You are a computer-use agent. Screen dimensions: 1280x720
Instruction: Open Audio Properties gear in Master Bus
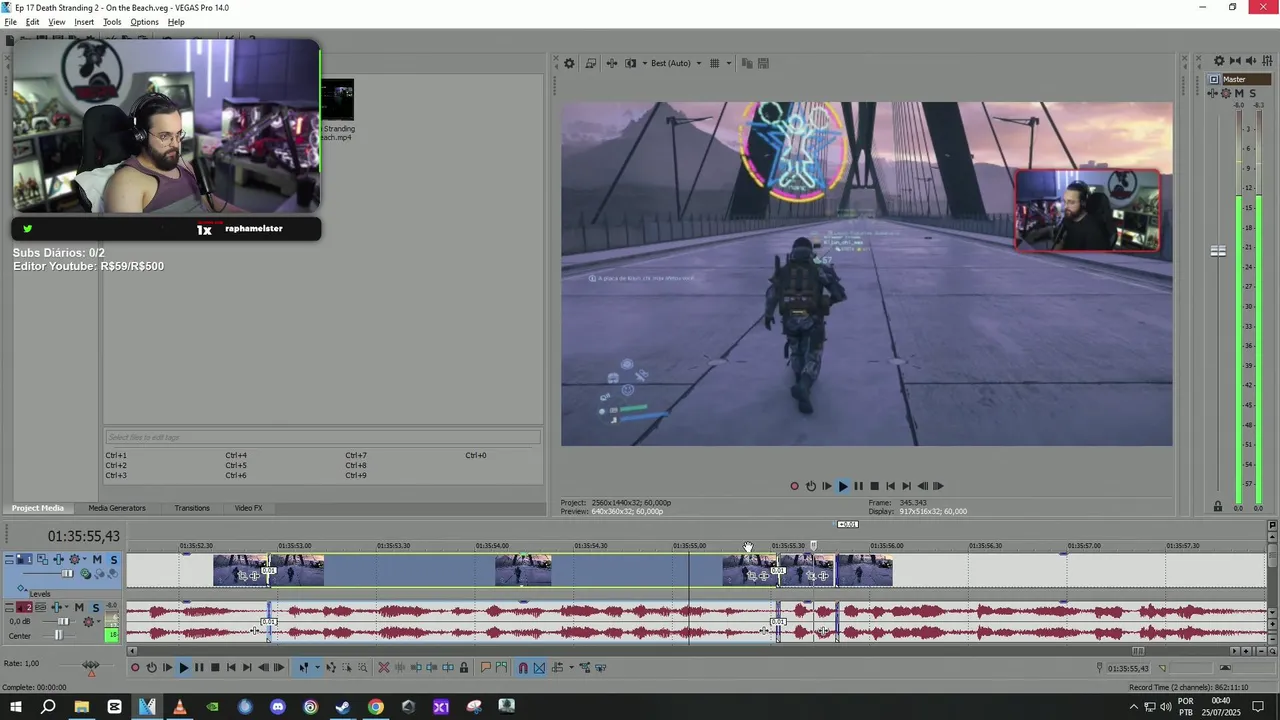pyautogui.click(x=1219, y=62)
